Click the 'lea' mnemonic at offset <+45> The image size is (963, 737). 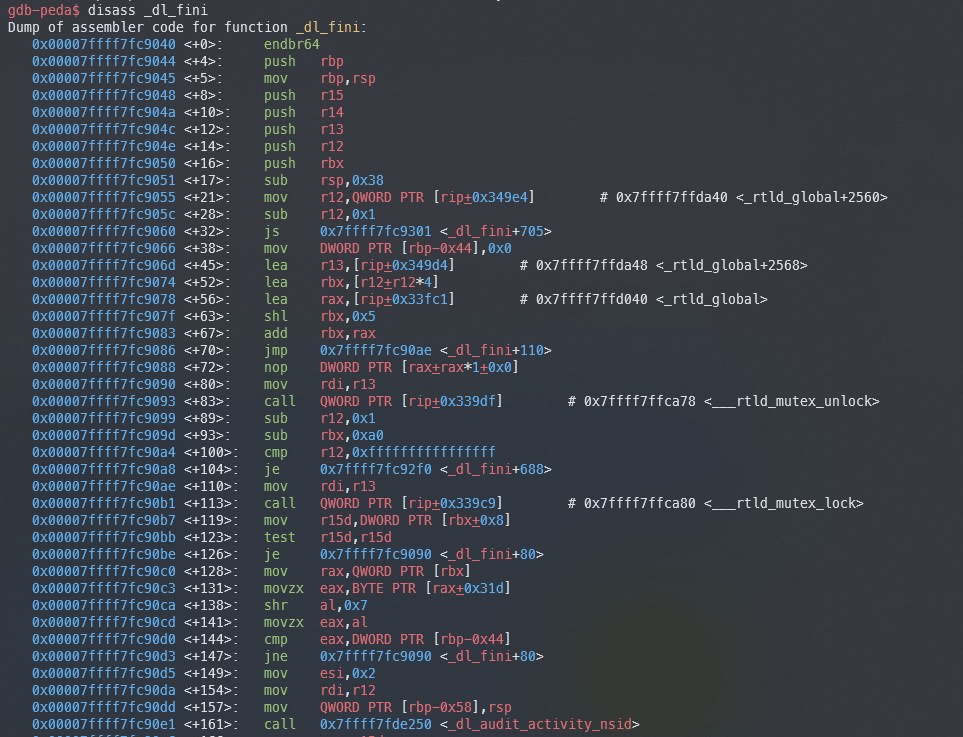tap(276, 265)
